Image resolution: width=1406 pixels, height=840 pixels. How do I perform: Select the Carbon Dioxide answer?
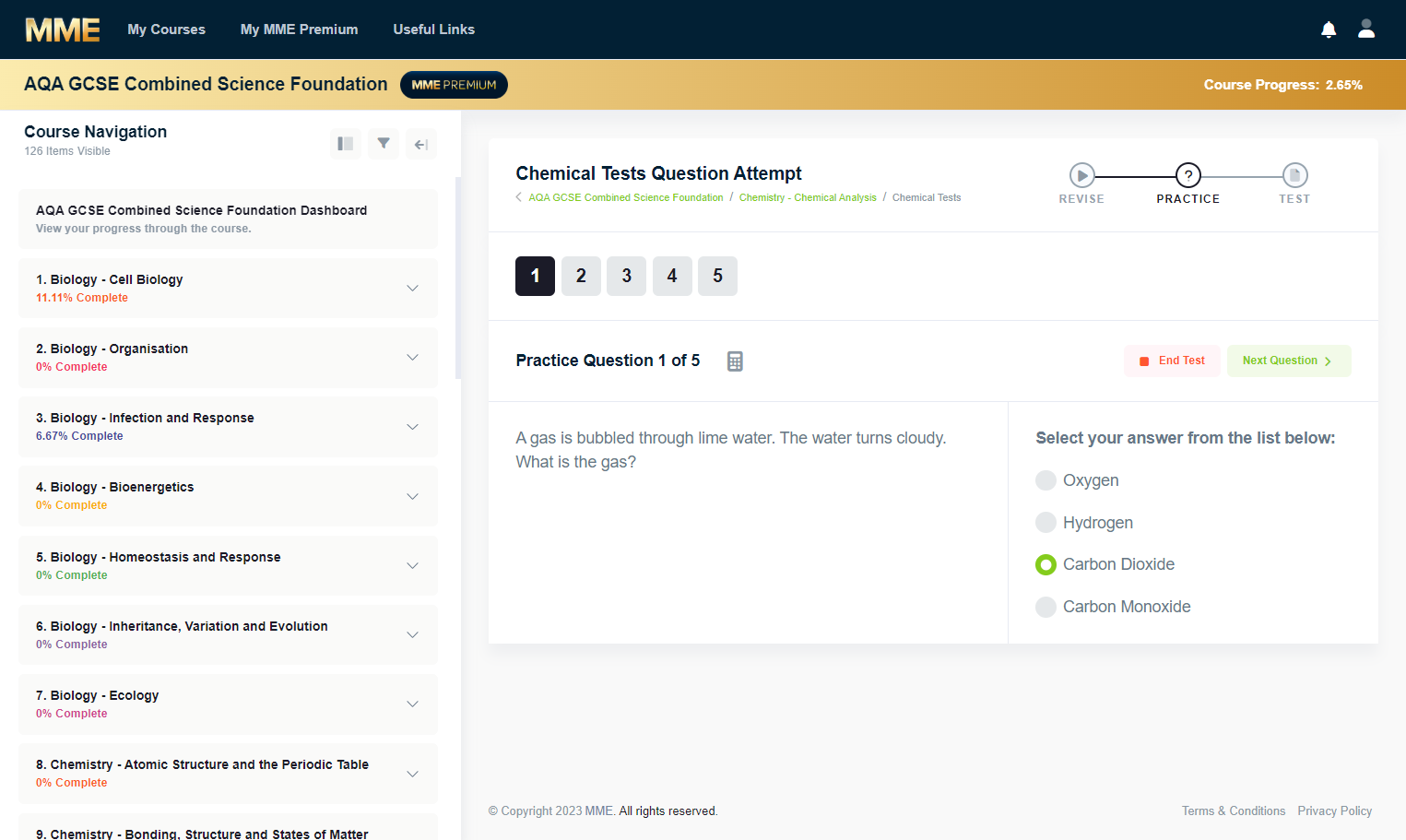[x=1046, y=564]
